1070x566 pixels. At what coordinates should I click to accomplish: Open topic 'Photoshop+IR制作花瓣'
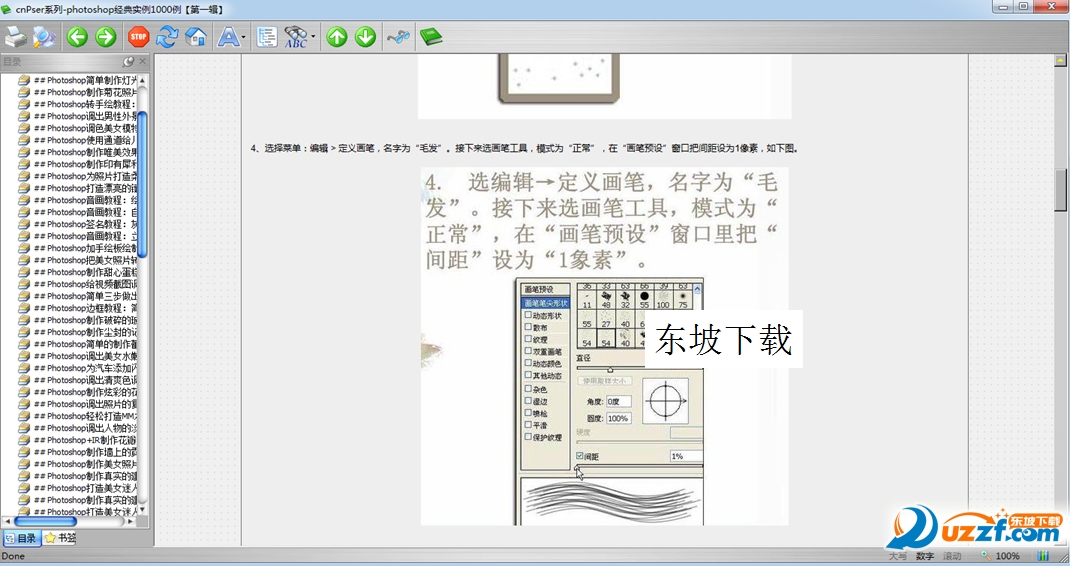(x=85, y=440)
